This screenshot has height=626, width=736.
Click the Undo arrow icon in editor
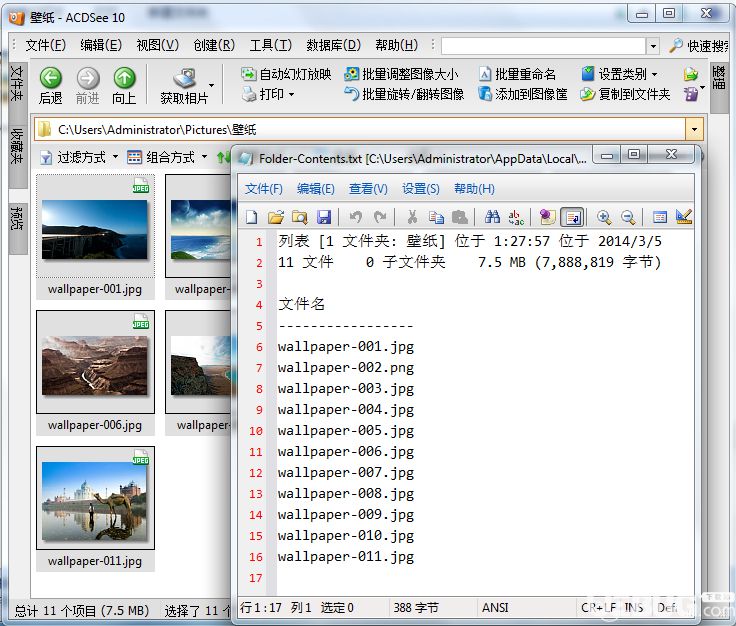tap(356, 217)
